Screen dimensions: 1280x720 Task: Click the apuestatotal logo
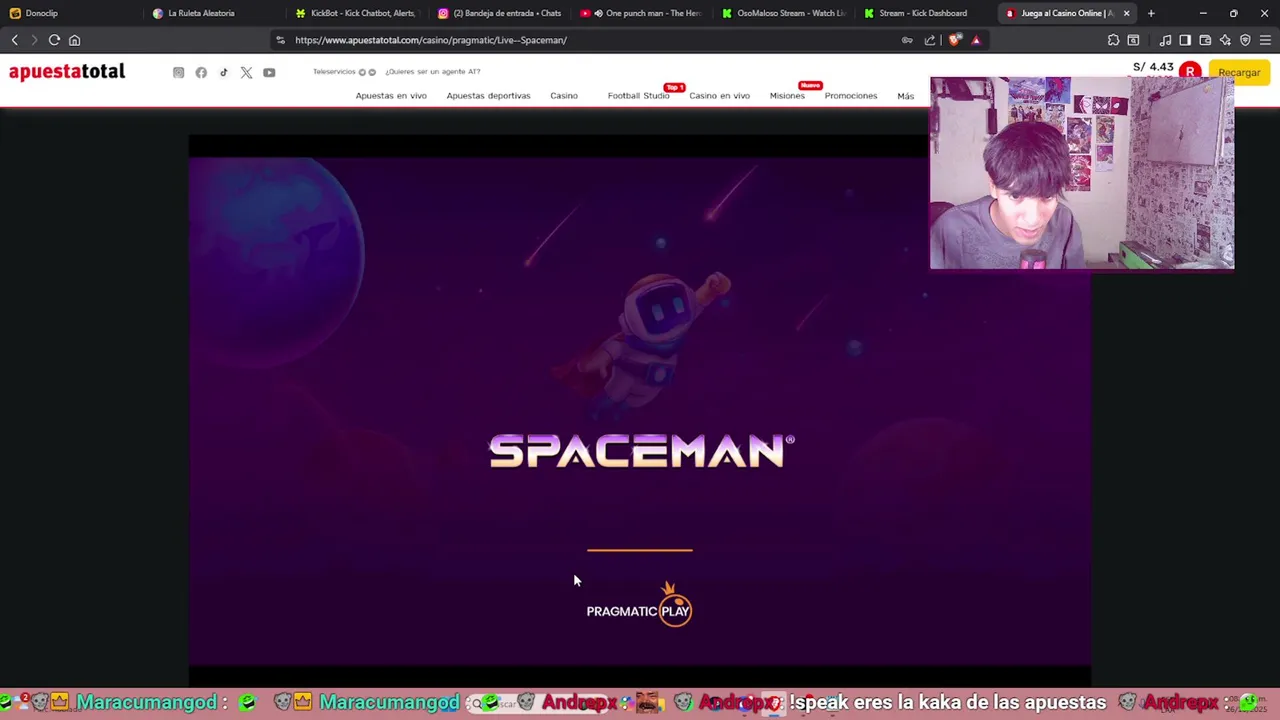click(67, 72)
